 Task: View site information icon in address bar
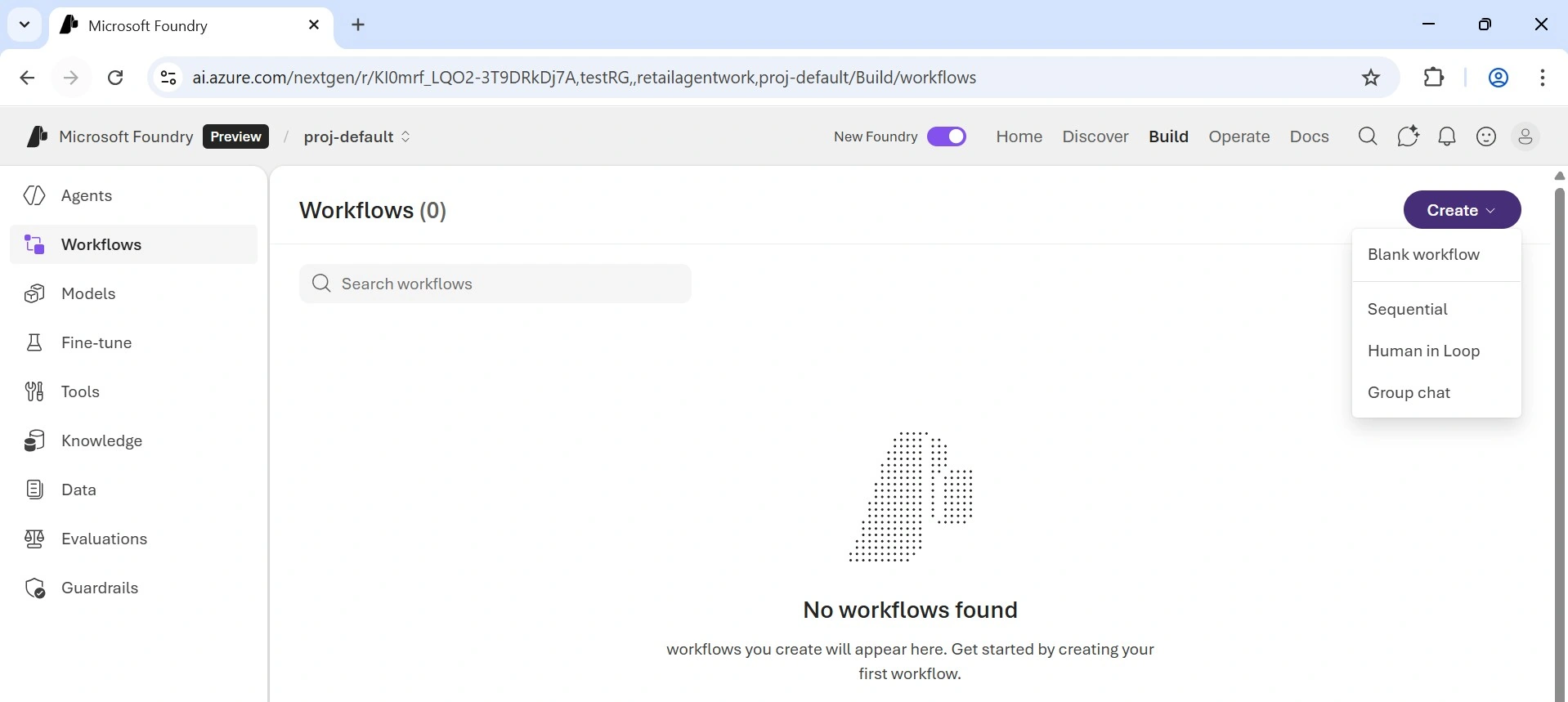168,78
